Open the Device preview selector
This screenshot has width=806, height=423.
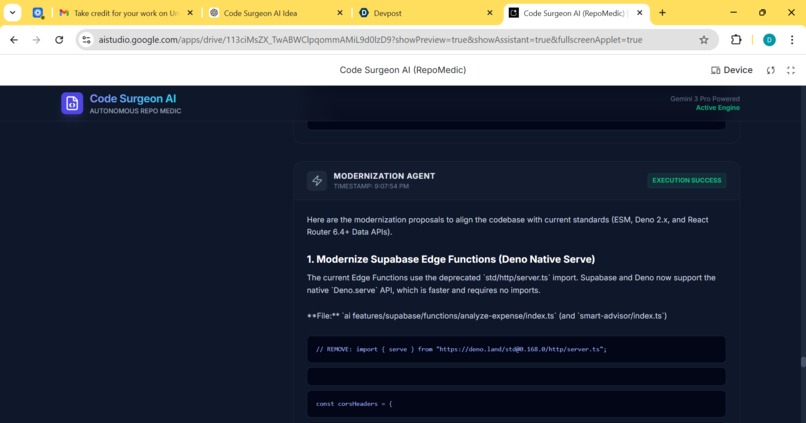click(x=731, y=70)
